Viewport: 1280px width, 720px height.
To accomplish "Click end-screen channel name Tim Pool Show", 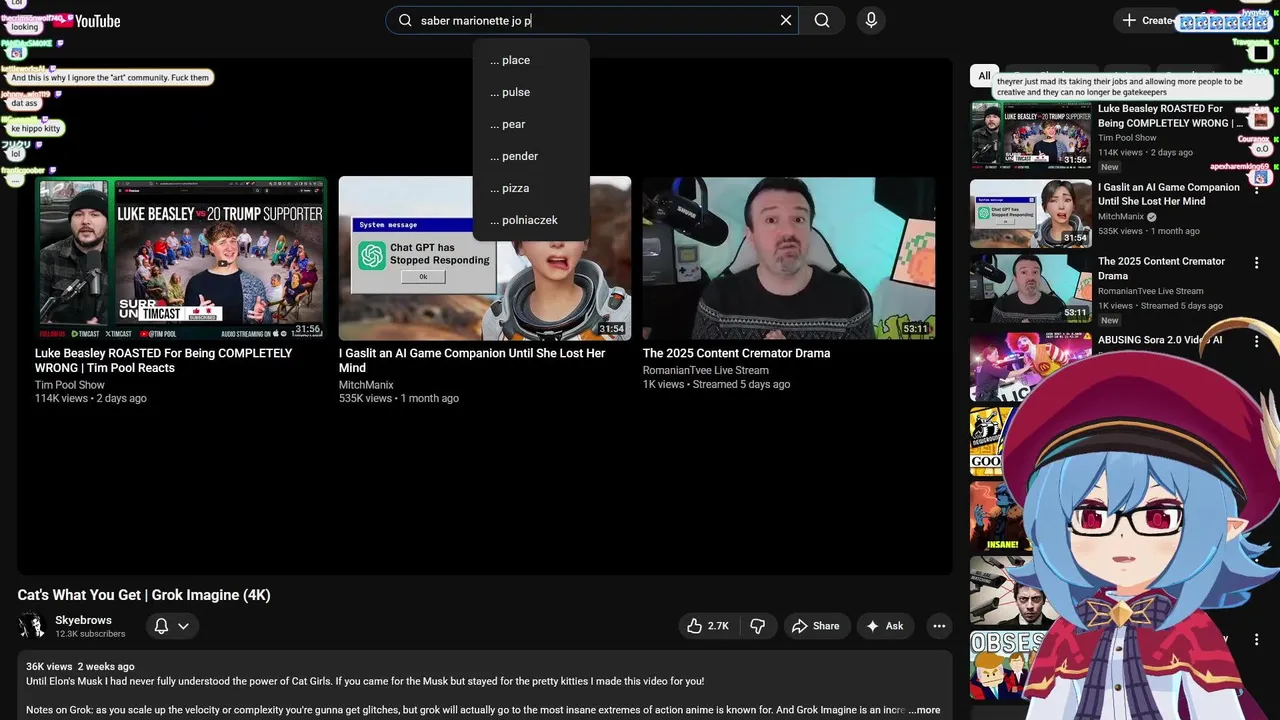I will 70,385.
